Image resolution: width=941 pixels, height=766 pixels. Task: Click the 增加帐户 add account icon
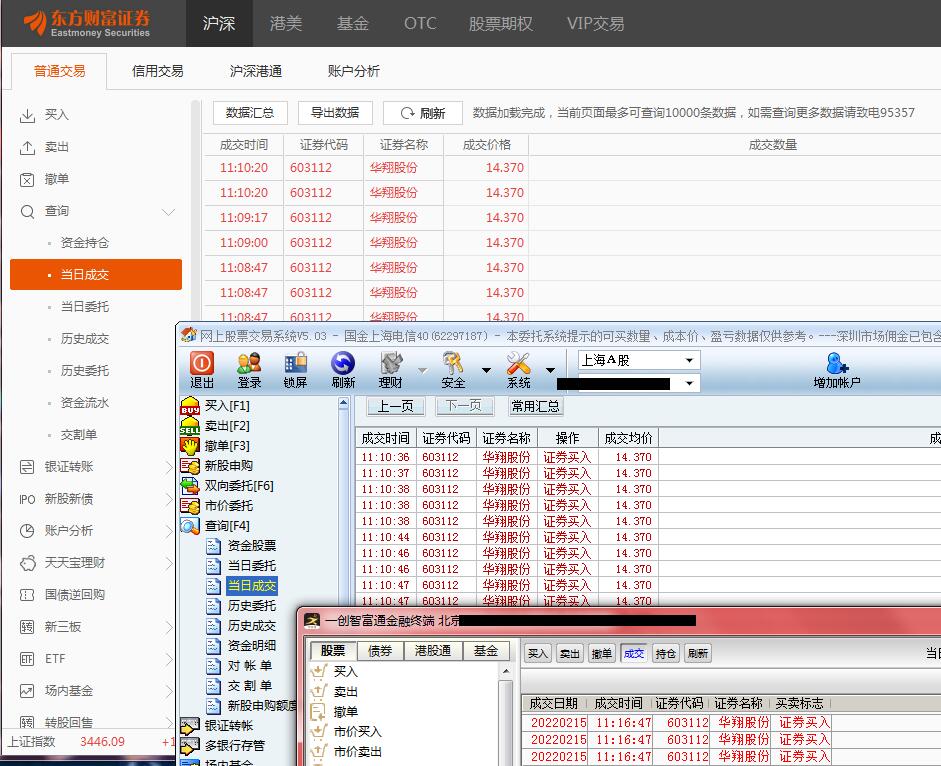pos(837,363)
